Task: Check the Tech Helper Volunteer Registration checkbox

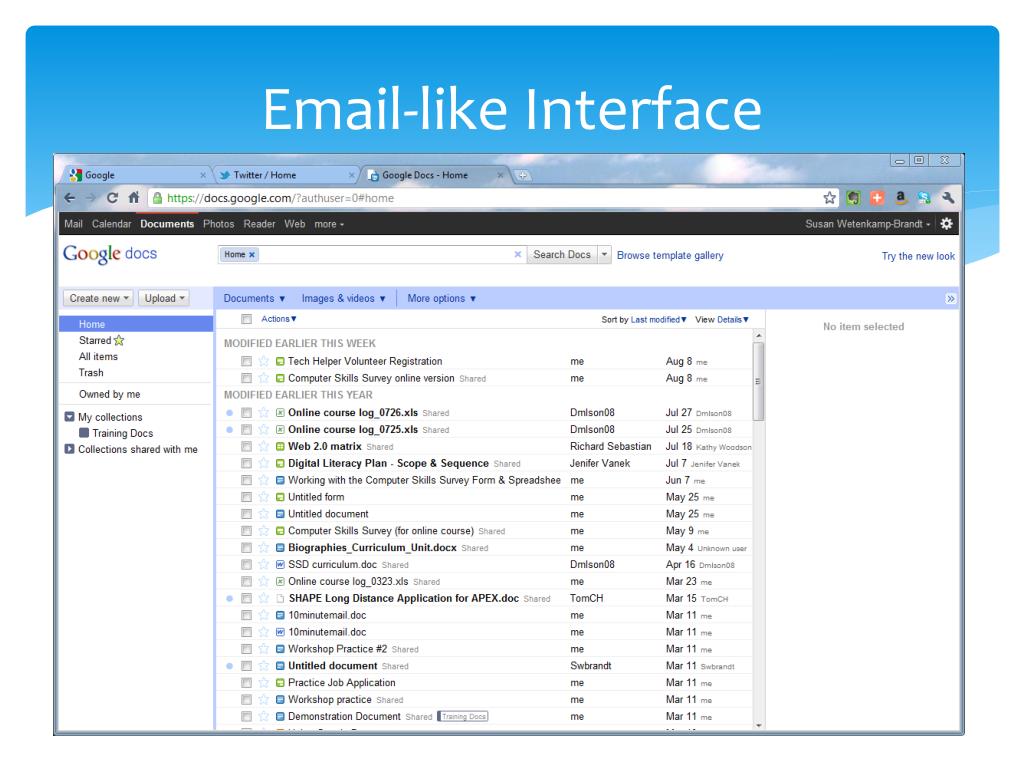Action: pyautogui.click(x=246, y=361)
